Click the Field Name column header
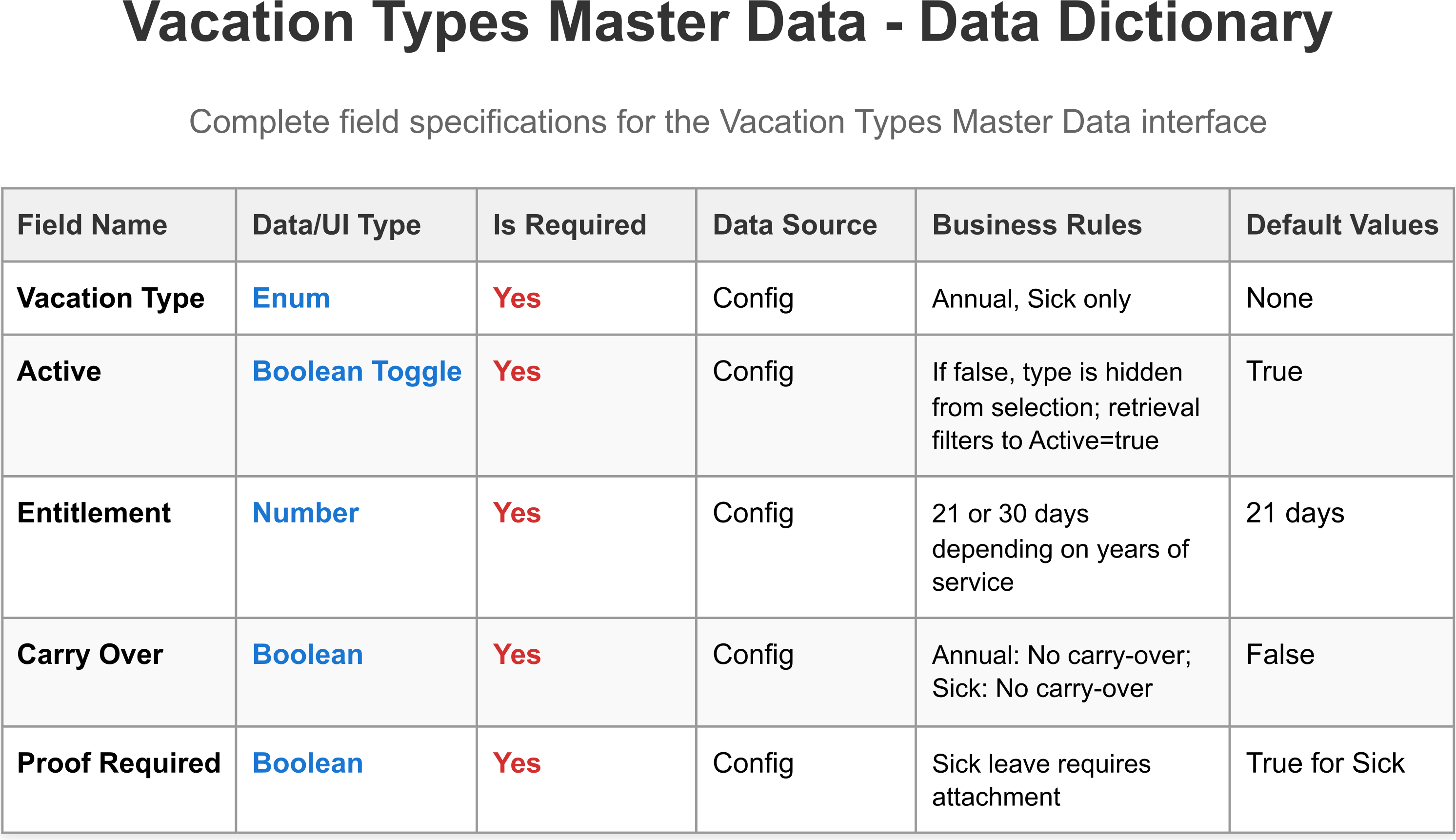 point(92,225)
